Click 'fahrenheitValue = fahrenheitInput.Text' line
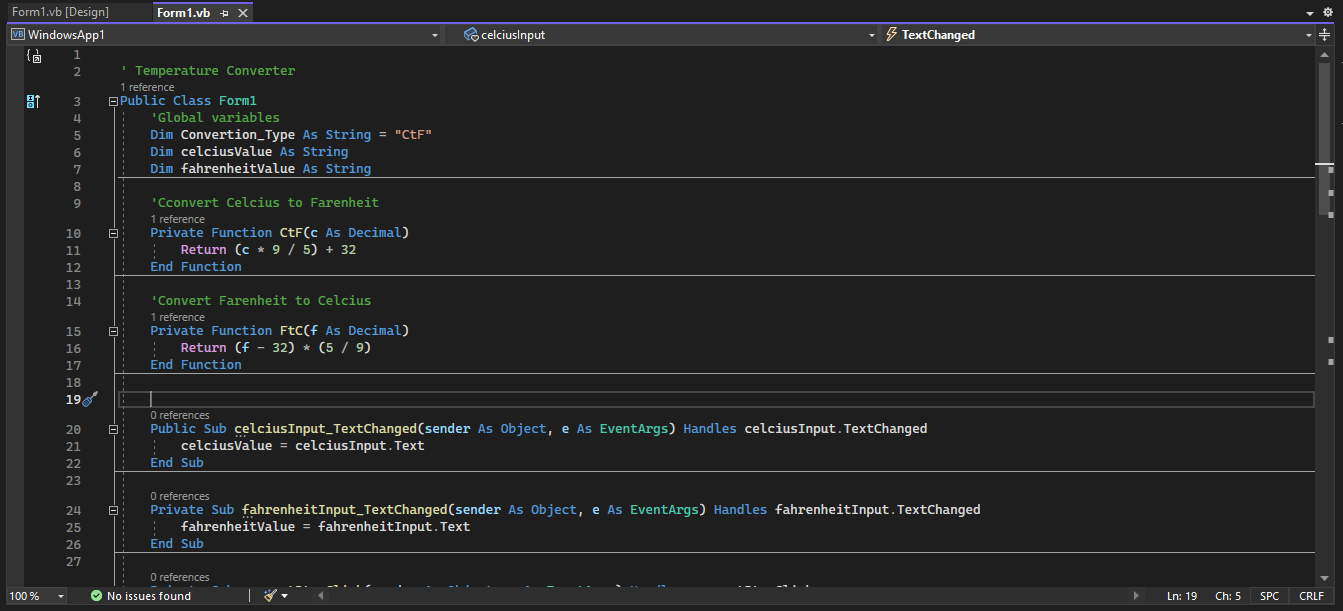Image resolution: width=1343 pixels, height=611 pixels. pyautogui.click(x=325, y=527)
